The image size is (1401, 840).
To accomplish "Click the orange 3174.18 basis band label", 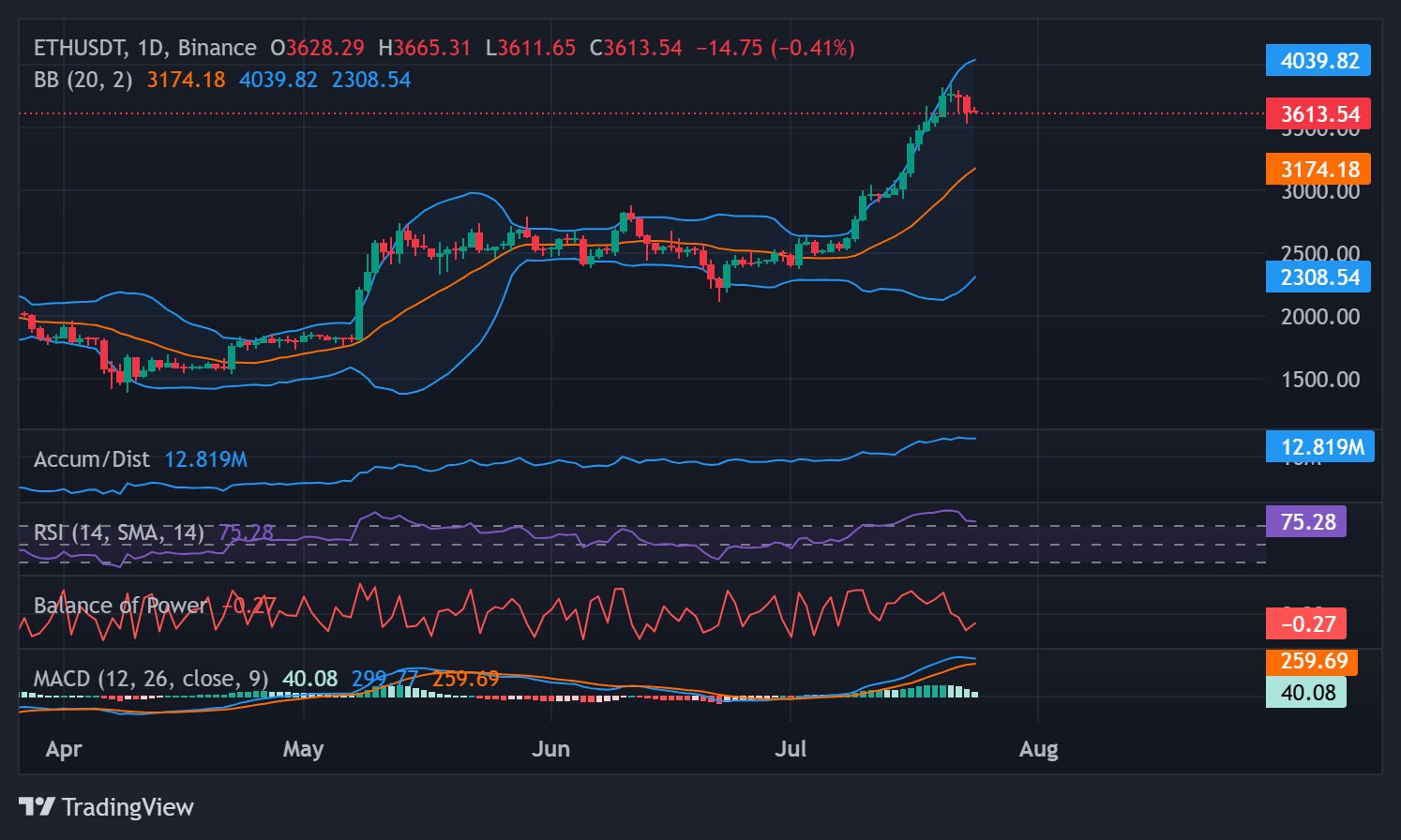I will point(1318,169).
